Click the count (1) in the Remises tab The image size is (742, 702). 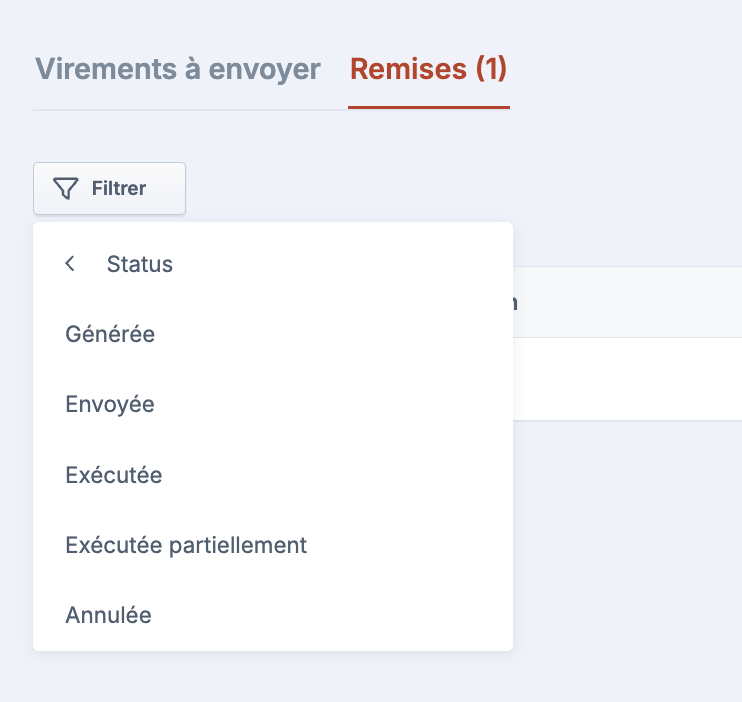(x=491, y=69)
